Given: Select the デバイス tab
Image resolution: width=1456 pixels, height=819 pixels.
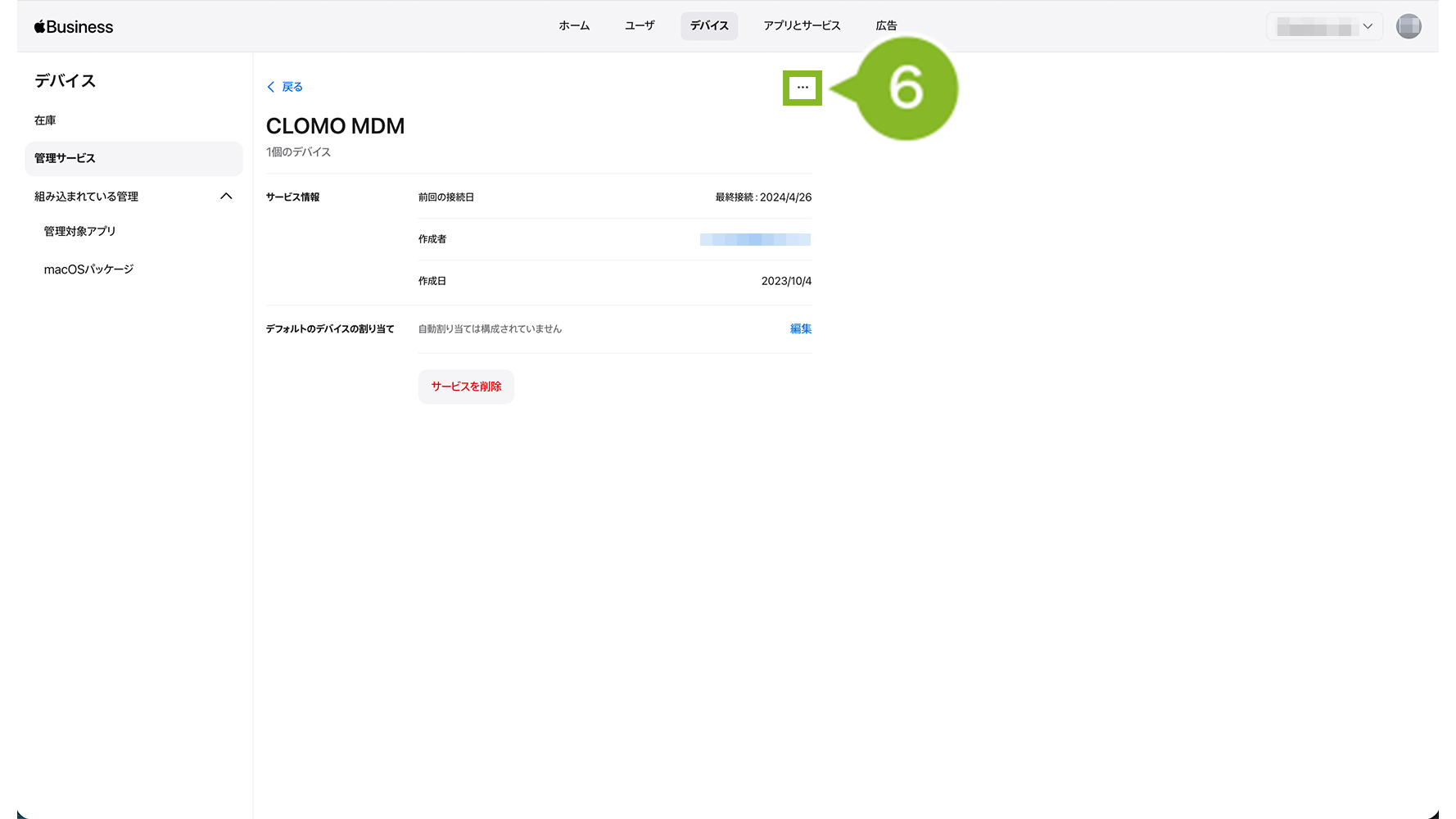Looking at the screenshot, I should 709,26.
